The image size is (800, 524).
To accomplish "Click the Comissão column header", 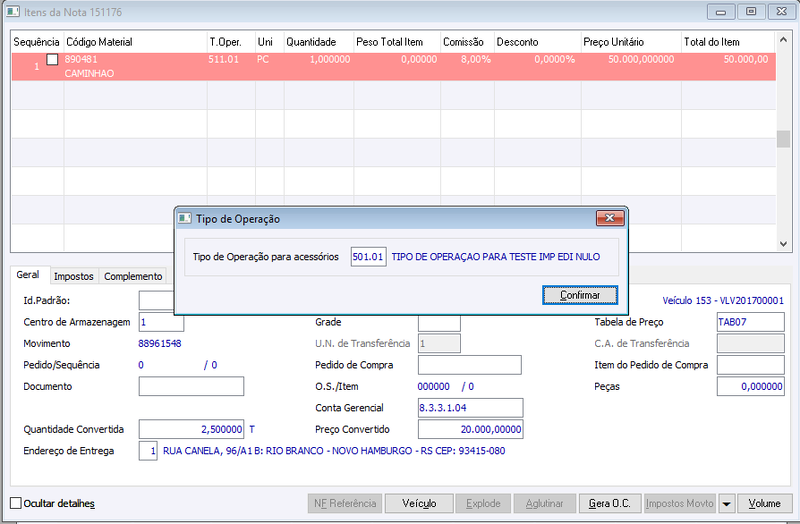I will point(467,42).
